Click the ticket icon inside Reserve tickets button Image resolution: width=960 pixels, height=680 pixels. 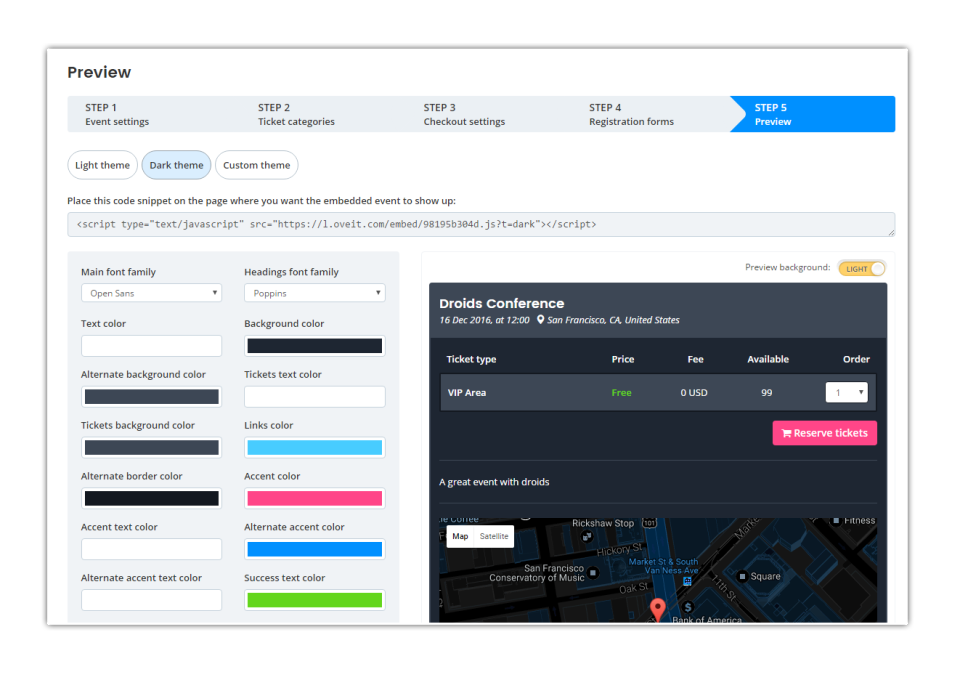click(787, 432)
